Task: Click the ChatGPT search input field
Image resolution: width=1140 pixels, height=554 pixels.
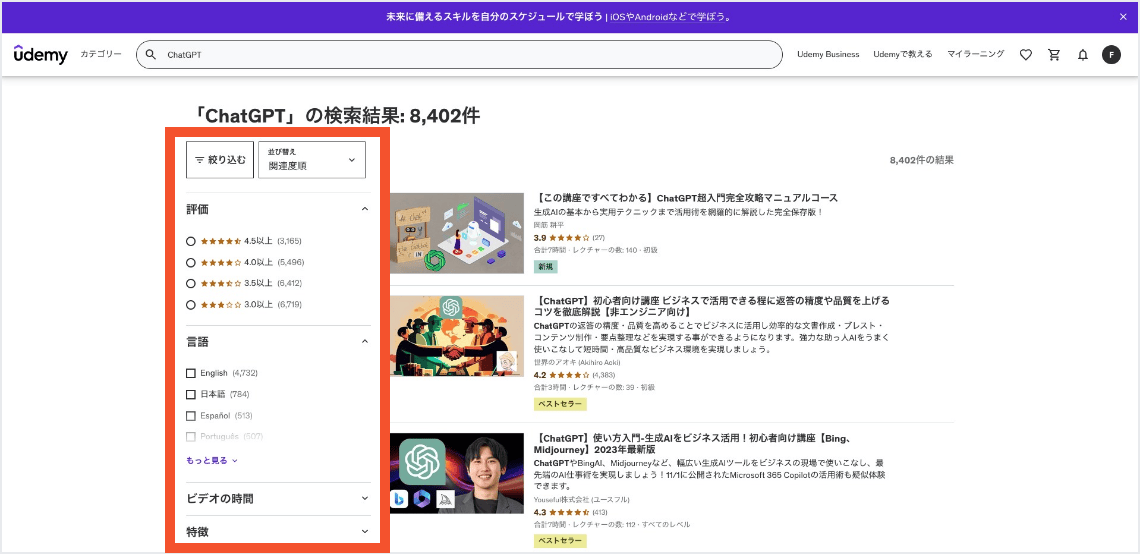Action: tap(459, 55)
